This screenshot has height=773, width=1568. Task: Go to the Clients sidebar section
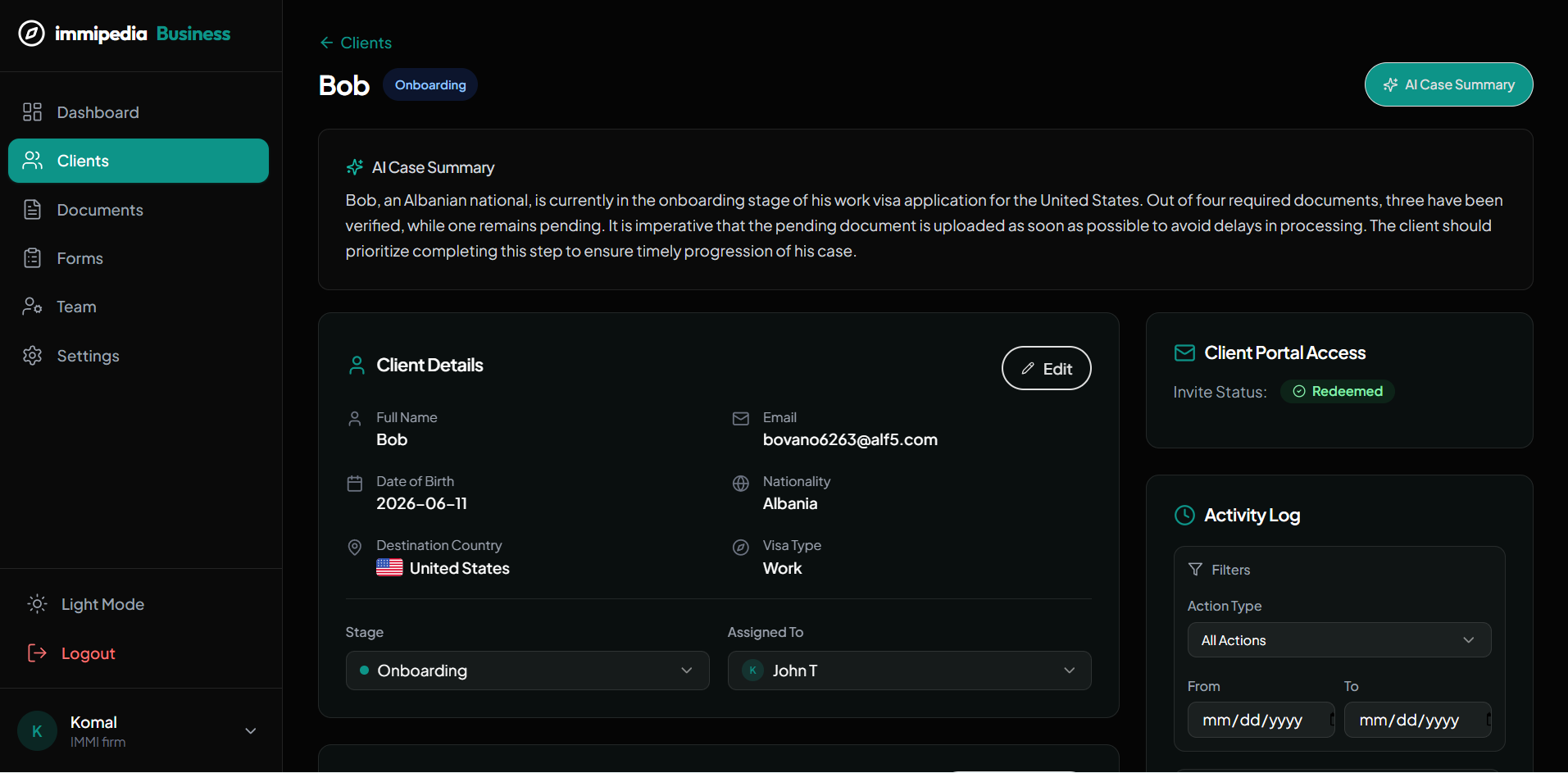click(x=139, y=161)
